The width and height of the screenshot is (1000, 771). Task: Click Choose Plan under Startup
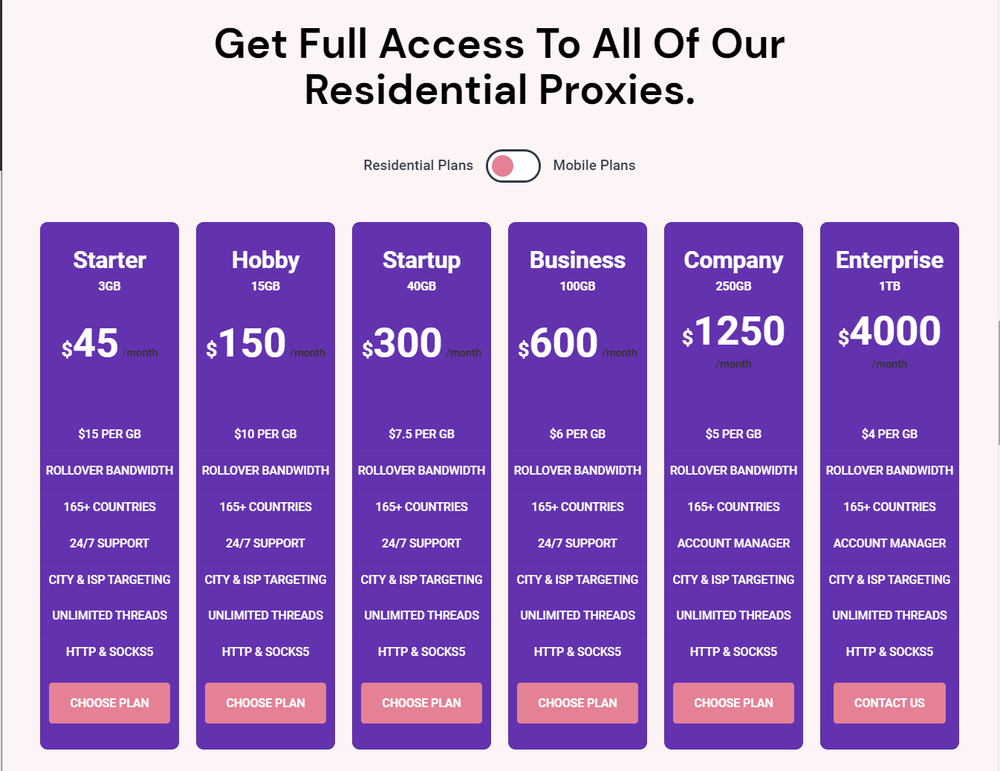422,703
